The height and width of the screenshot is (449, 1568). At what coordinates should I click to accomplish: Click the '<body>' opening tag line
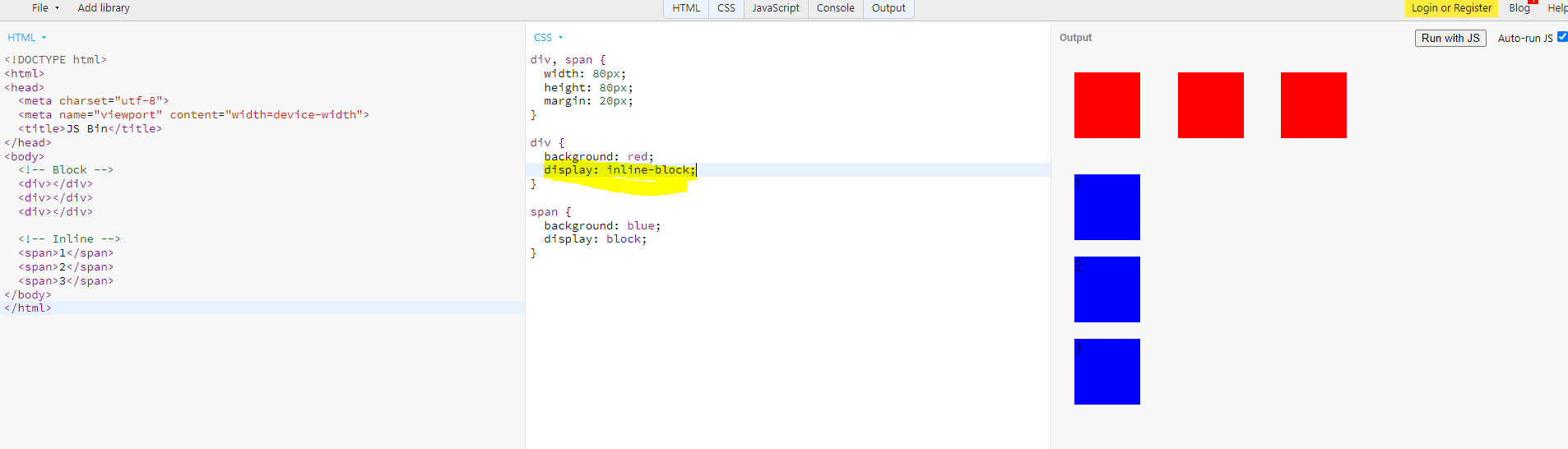point(25,156)
